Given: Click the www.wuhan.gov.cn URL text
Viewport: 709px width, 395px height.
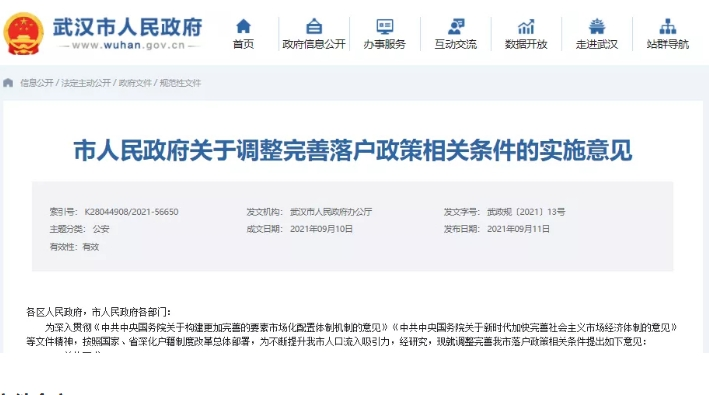Looking at the screenshot, I should 128,45.
